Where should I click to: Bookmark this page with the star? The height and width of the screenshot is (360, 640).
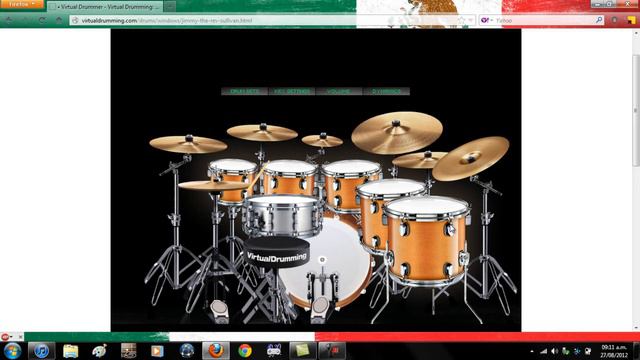click(x=461, y=20)
